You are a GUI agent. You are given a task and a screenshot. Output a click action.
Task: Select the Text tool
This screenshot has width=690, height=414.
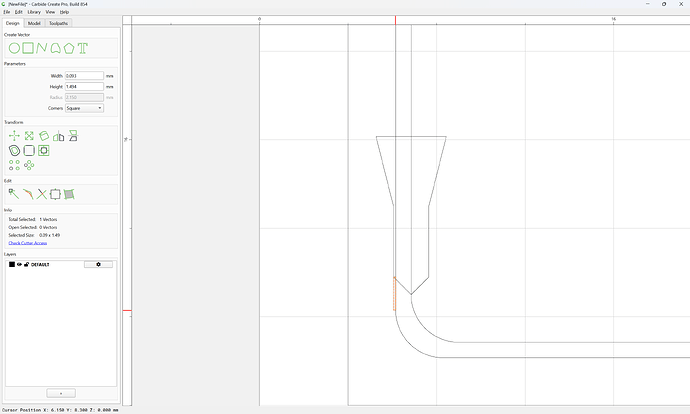(x=83, y=48)
